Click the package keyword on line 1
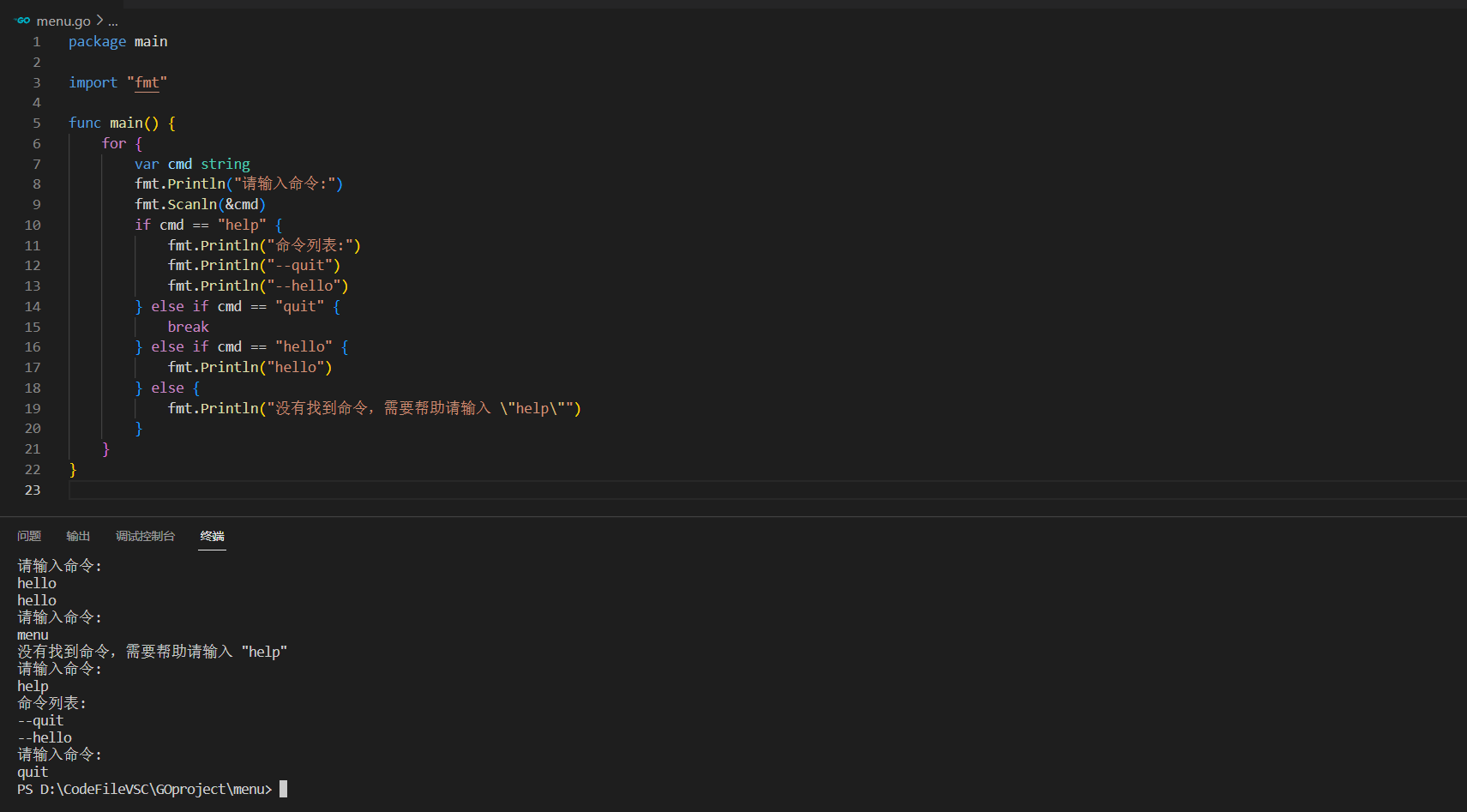 click(97, 41)
